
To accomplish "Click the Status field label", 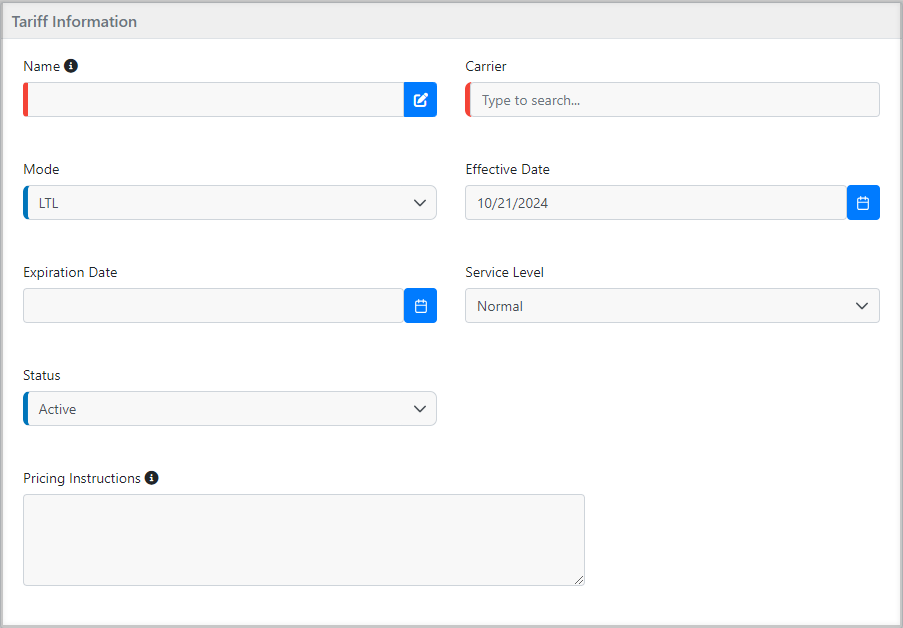I will (42, 375).
